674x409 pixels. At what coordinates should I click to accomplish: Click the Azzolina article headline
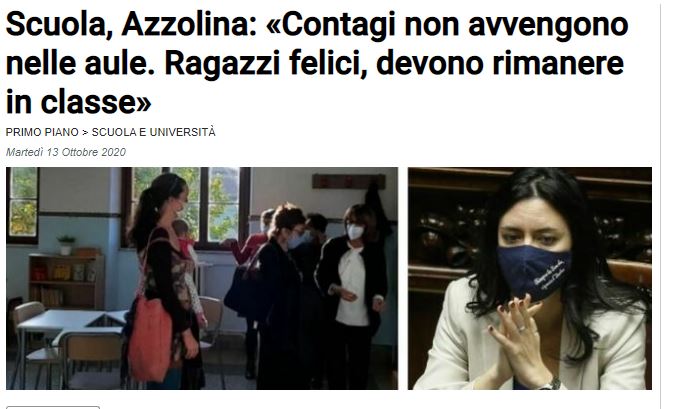click(x=317, y=63)
